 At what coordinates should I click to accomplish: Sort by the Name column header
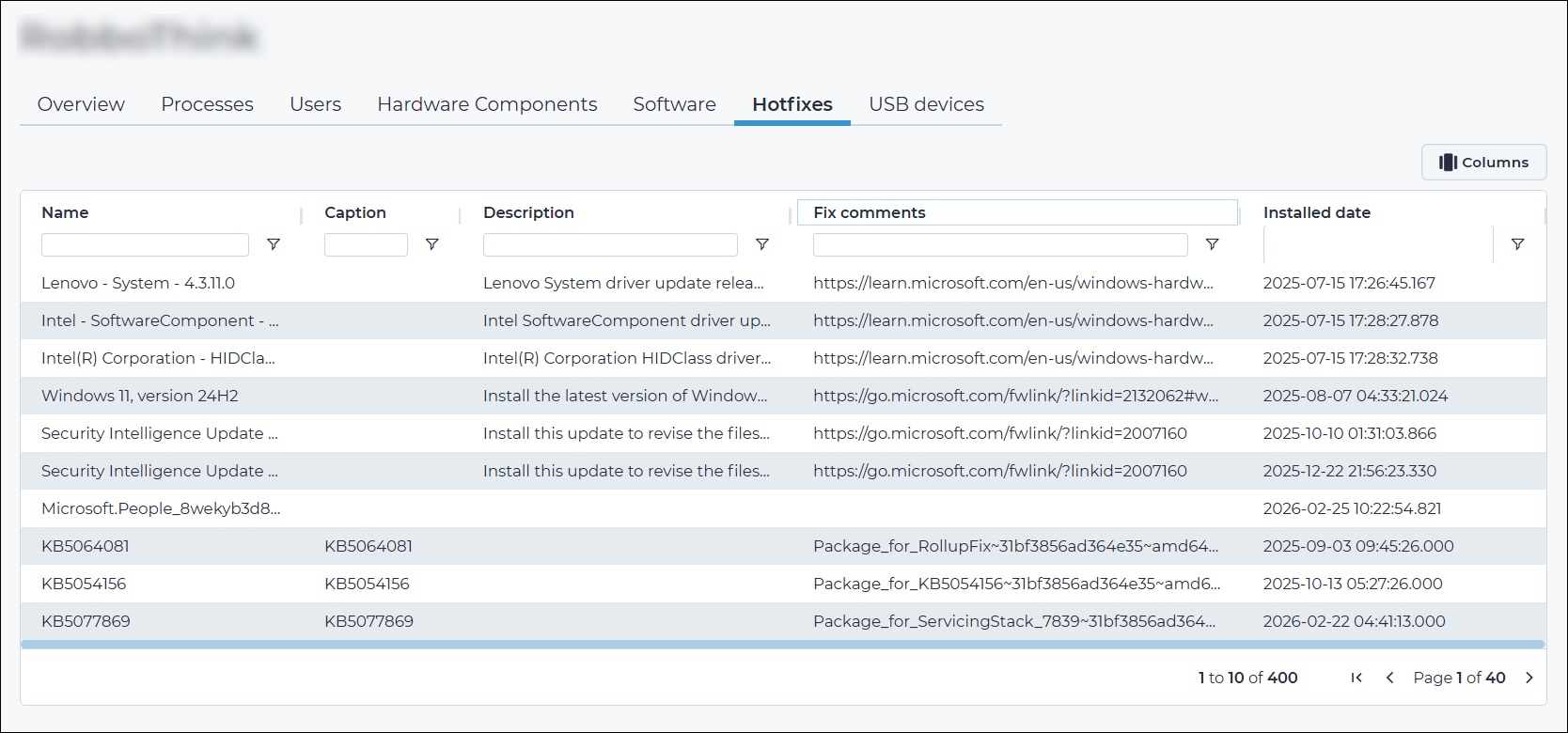coord(65,212)
